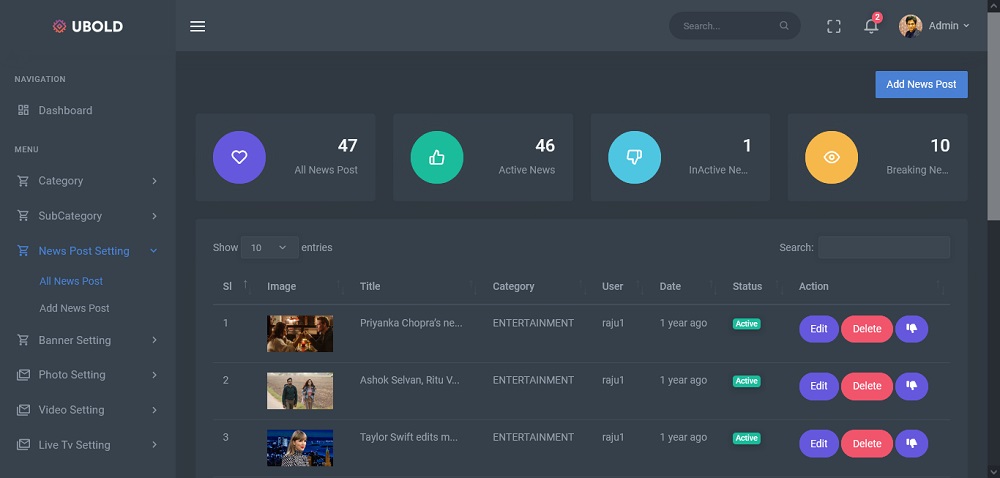
Task: Deactivate Ashok Selvan post via thumbs-down button
Action: [912, 386]
